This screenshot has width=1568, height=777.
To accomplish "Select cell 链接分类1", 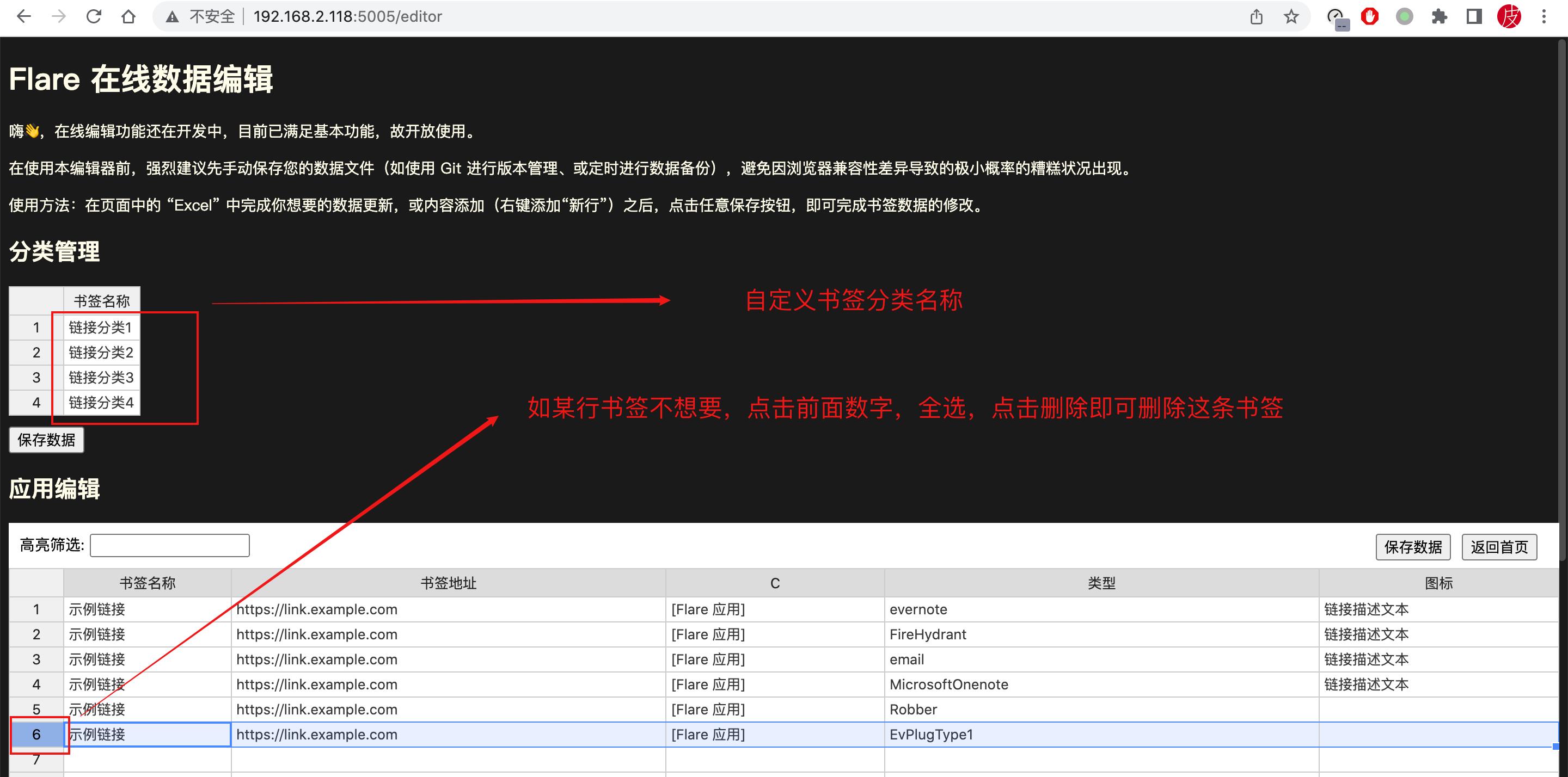I will click(x=102, y=328).
